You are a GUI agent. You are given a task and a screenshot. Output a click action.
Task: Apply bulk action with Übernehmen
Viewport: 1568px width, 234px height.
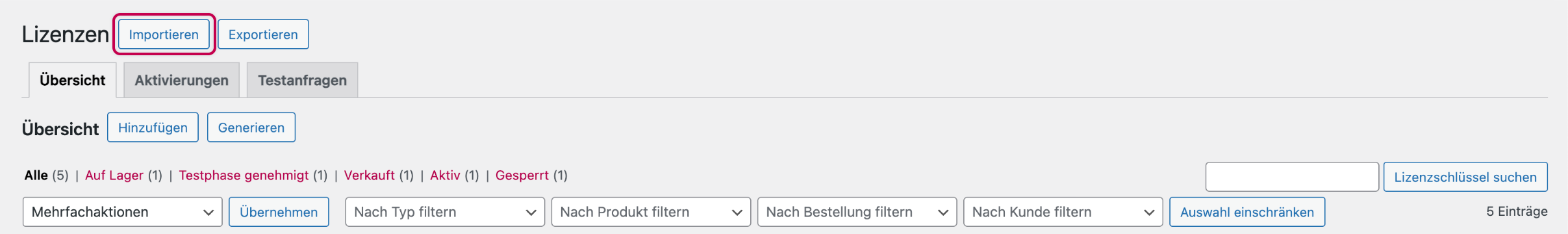coord(279,212)
